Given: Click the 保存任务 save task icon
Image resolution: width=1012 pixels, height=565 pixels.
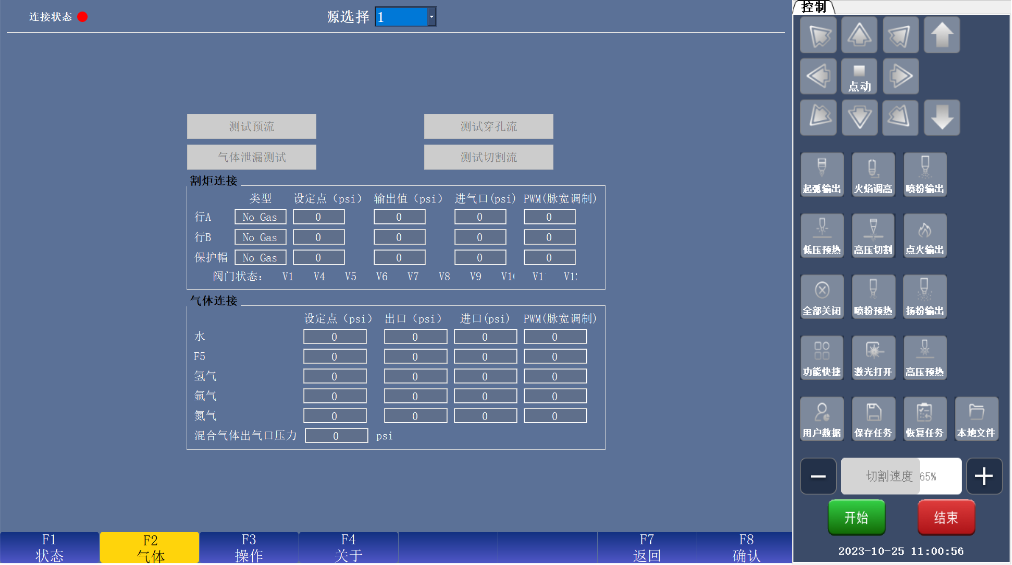Looking at the screenshot, I should point(873,419).
